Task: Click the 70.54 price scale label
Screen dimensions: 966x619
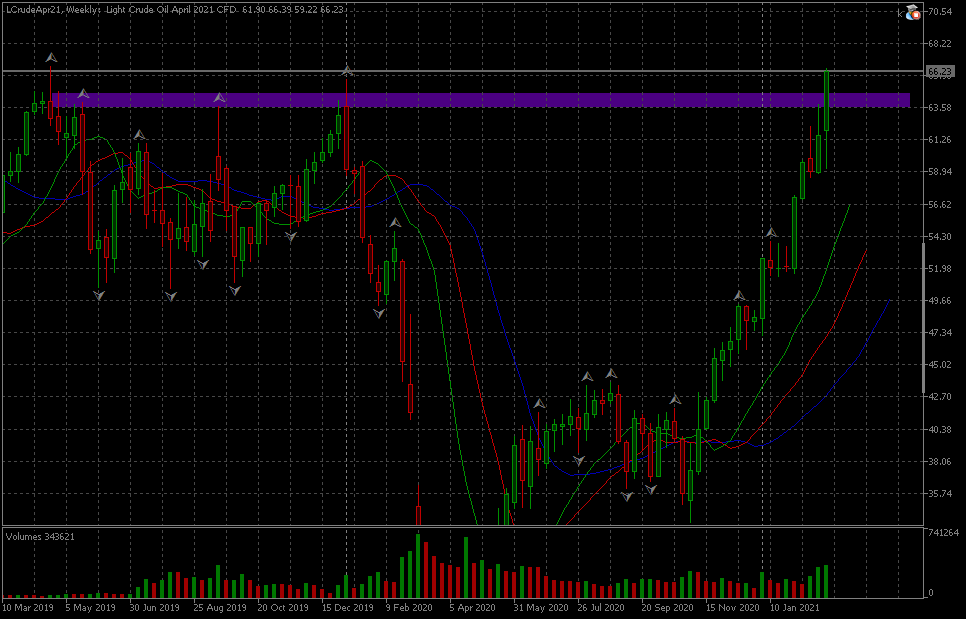Action: 940,12
